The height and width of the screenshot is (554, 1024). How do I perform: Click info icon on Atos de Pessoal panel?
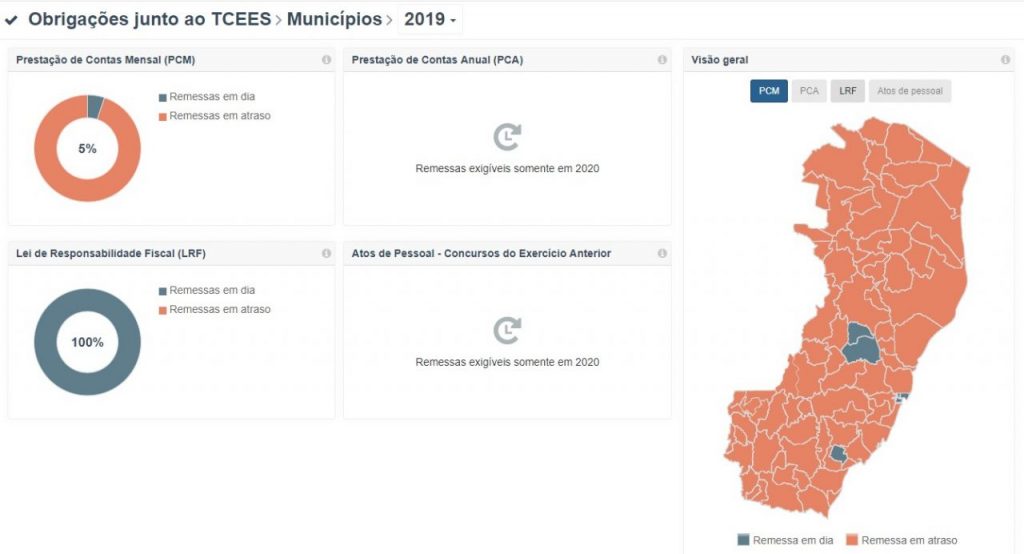[662, 254]
